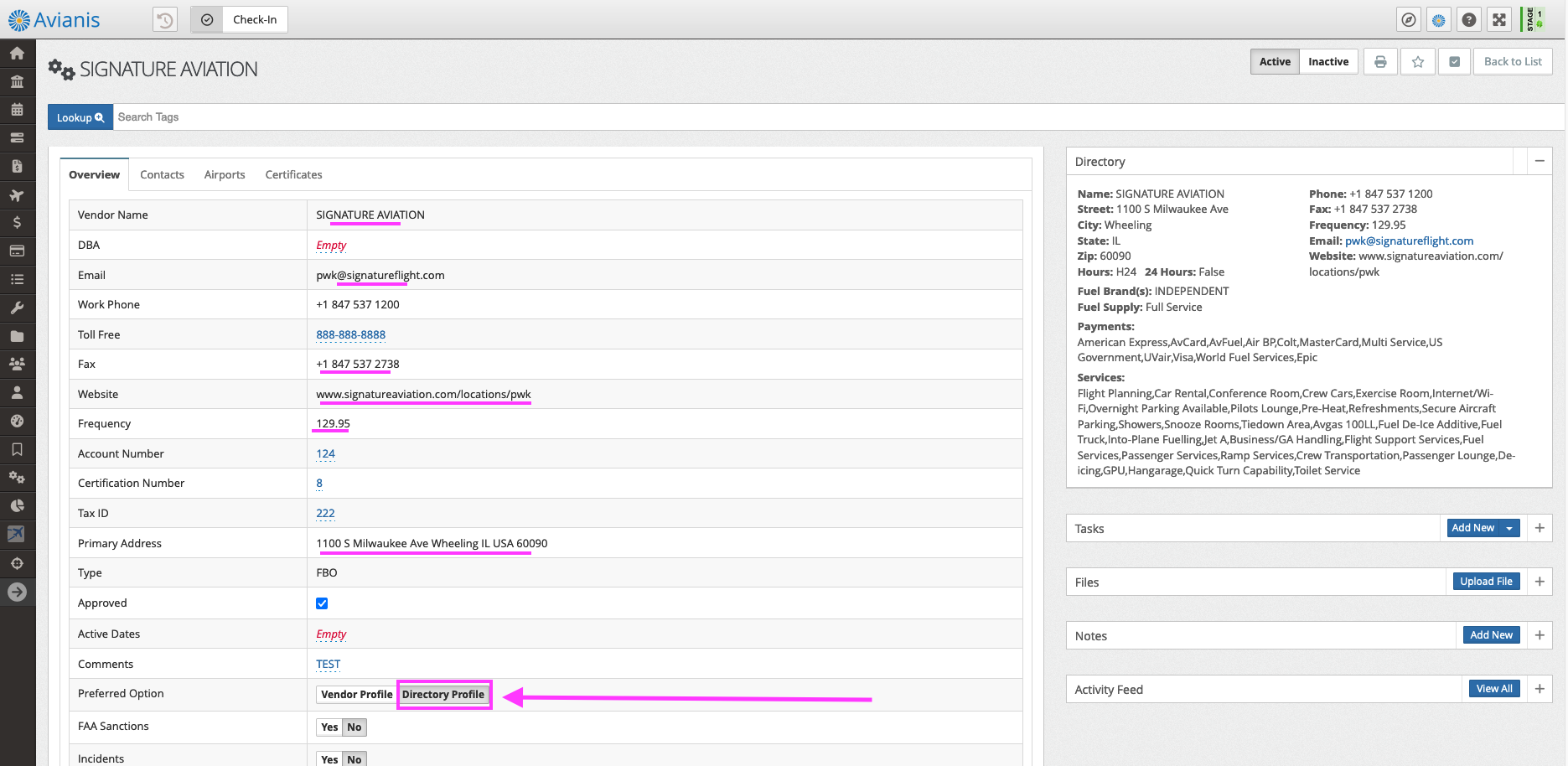Viewport: 1568px width, 766px height.
Task: Edit the Toll Free number 888-888-8888
Action: (x=350, y=334)
